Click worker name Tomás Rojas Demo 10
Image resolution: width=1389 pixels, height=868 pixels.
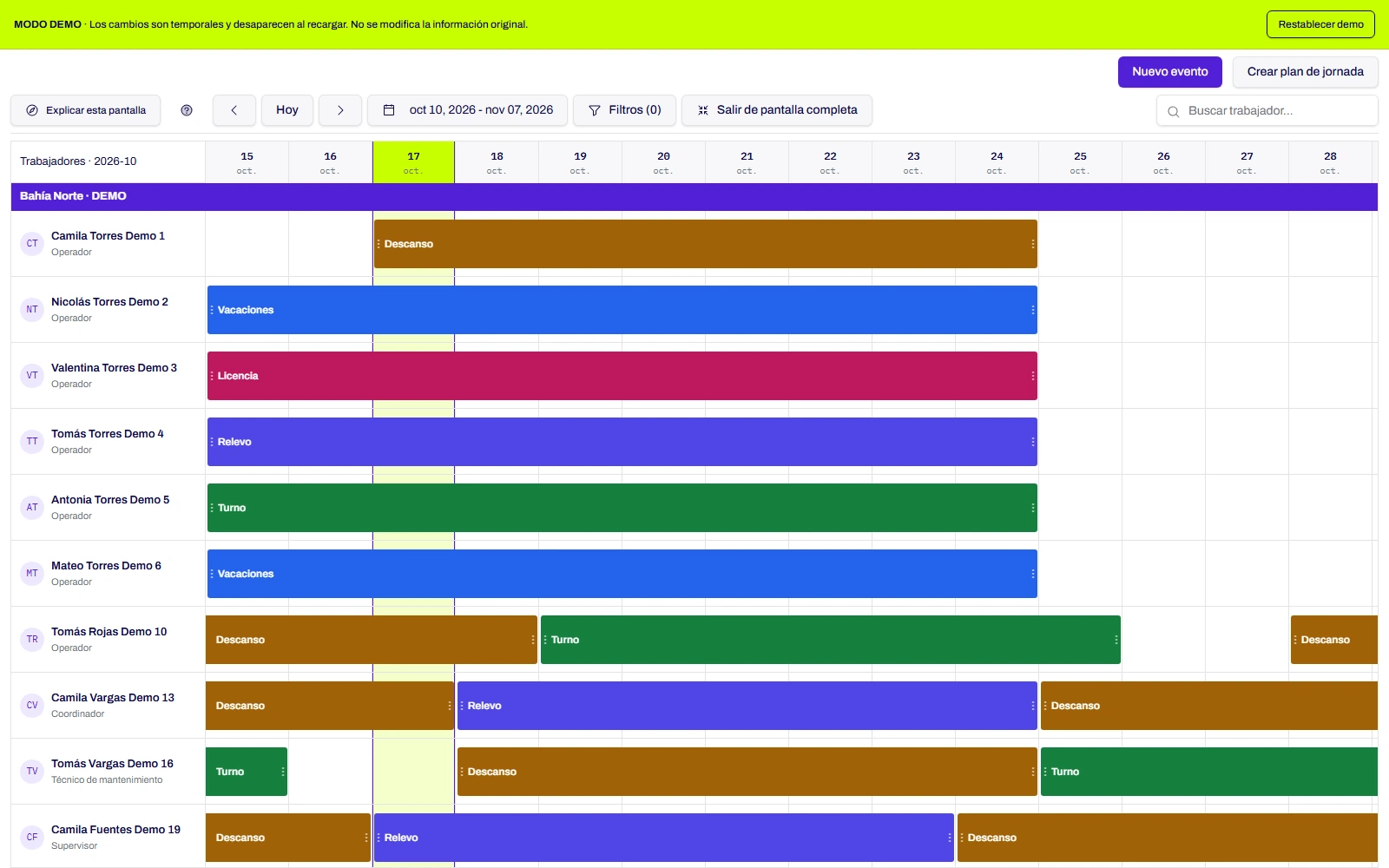point(109,632)
